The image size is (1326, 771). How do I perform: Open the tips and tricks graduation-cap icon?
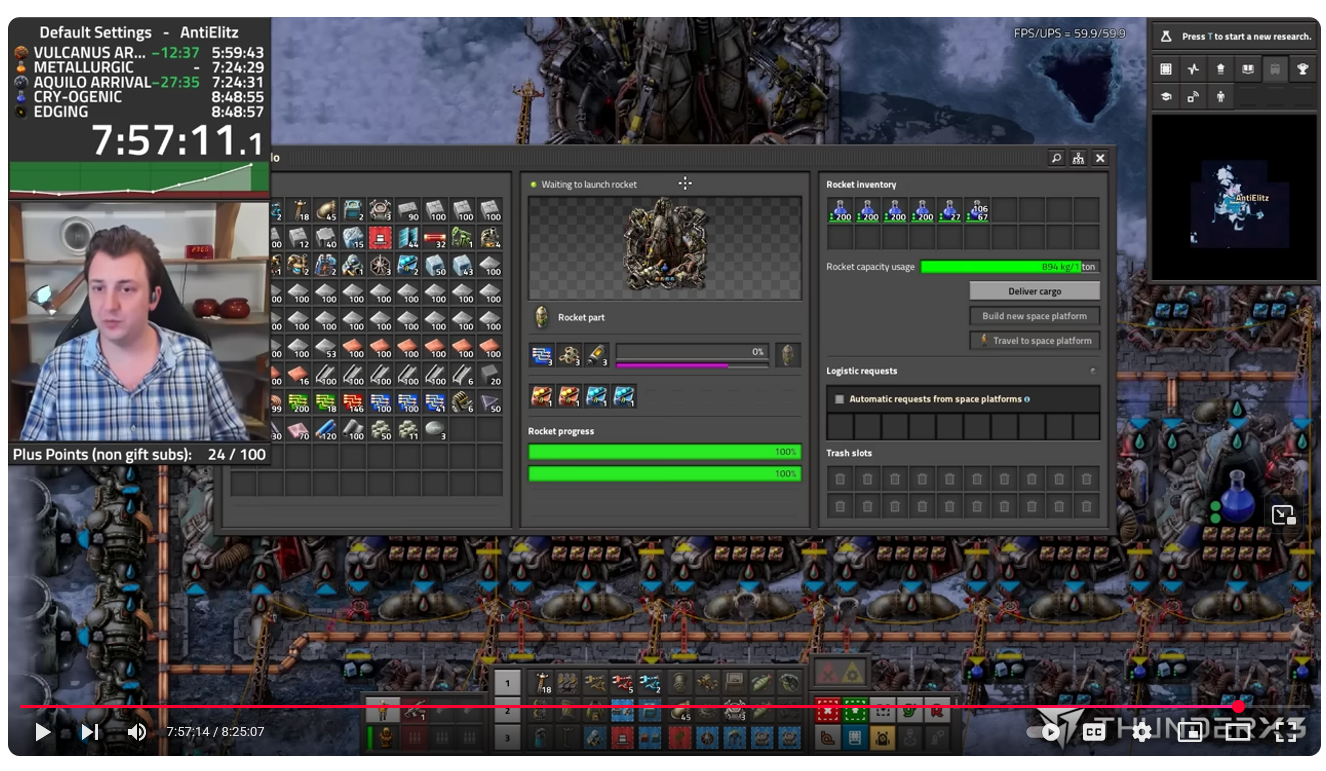1166,97
